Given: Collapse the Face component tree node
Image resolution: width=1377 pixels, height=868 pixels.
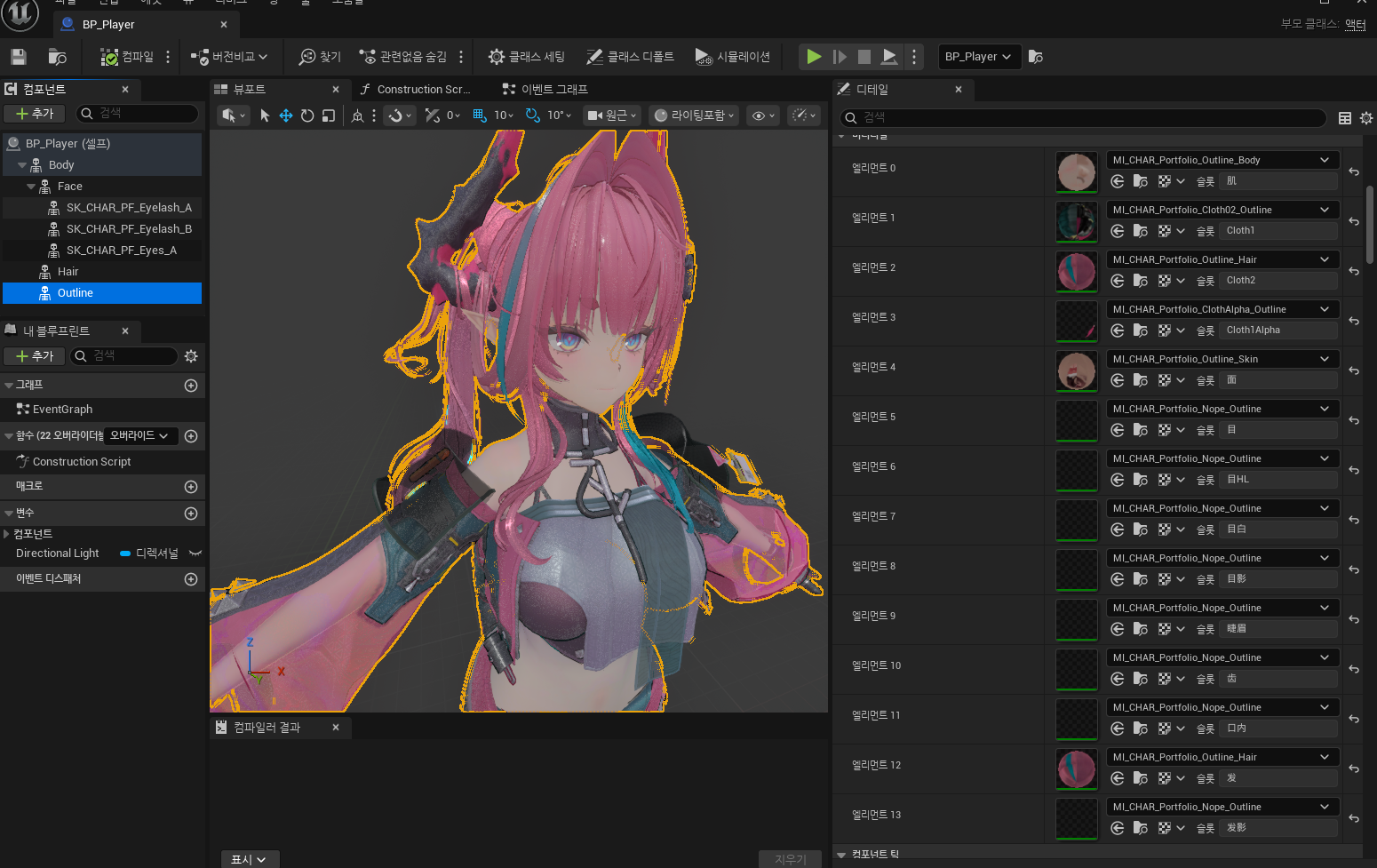Looking at the screenshot, I should tap(31, 187).
